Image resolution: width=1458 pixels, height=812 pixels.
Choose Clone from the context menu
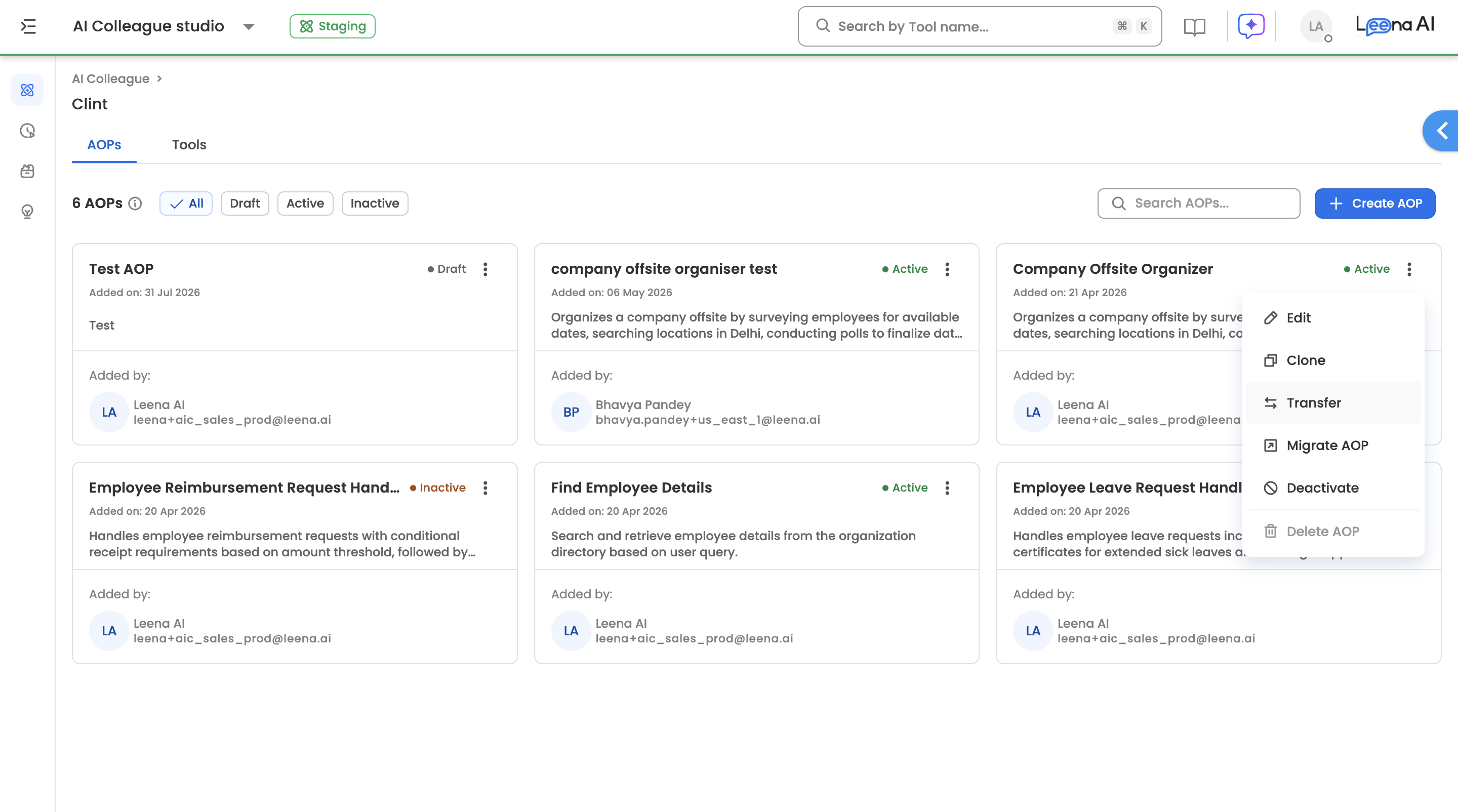[x=1333, y=360]
